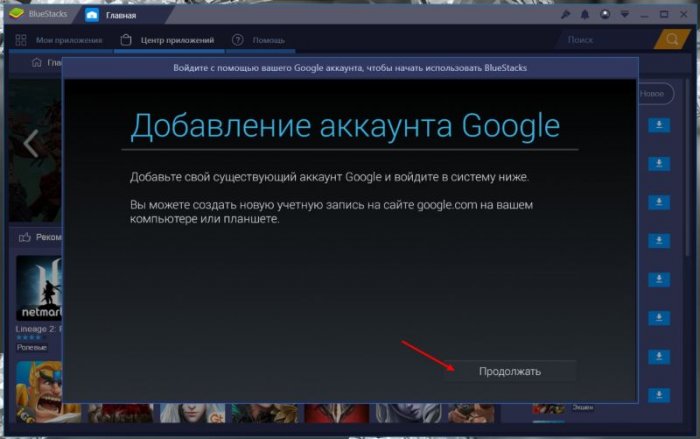Click the orange search magnifier button

[669, 40]
